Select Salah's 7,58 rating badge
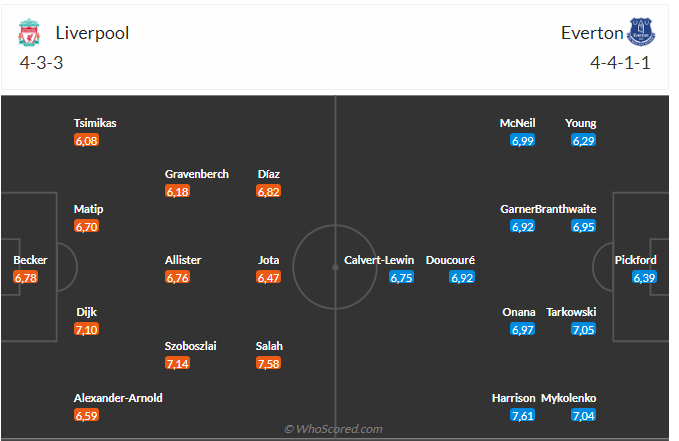The height and width of the screenshot is (441, 679). point(268,363)
